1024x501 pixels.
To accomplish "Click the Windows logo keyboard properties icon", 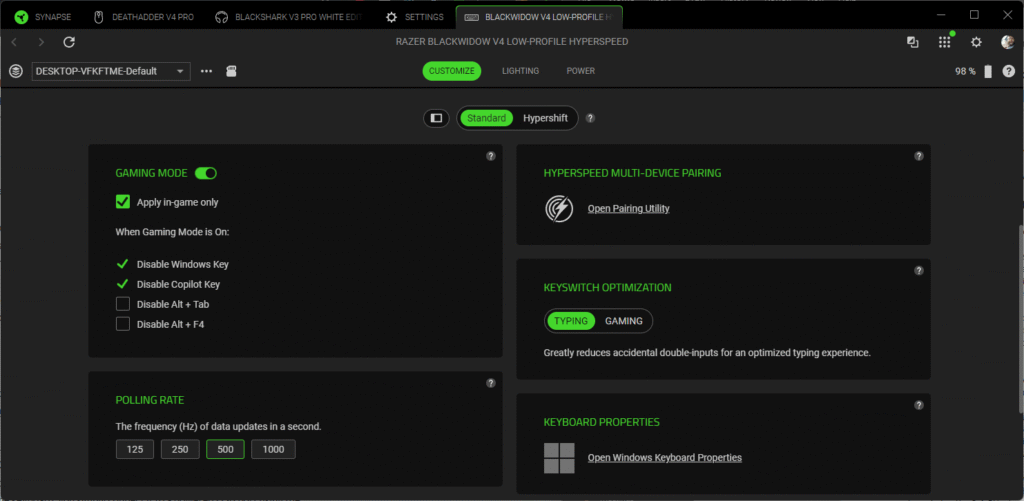I will [x=559, y=458].
